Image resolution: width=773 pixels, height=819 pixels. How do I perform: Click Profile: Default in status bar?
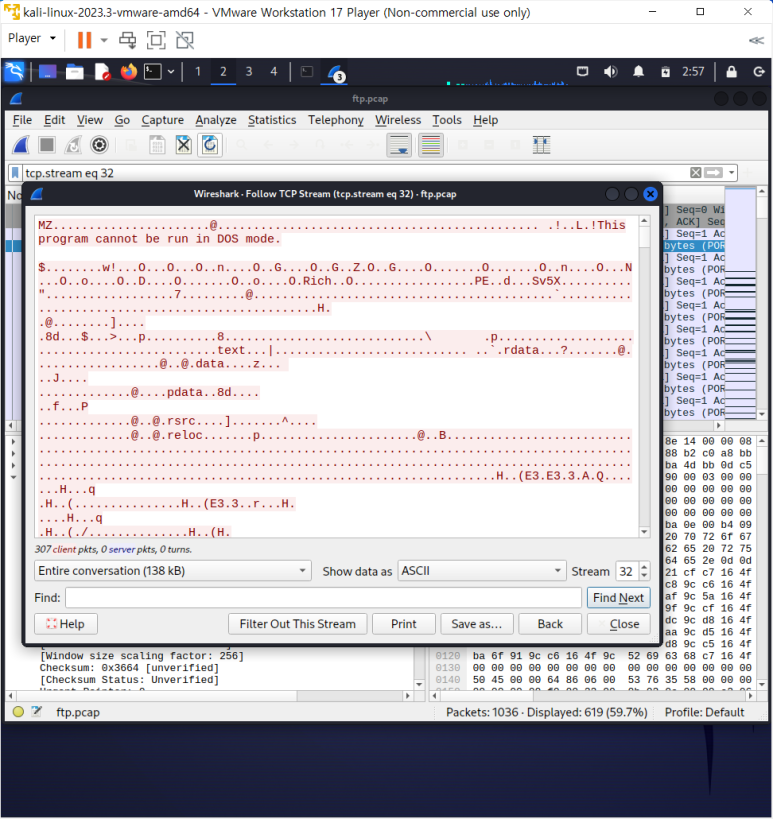pyautogui.click(x=704, y=712)
